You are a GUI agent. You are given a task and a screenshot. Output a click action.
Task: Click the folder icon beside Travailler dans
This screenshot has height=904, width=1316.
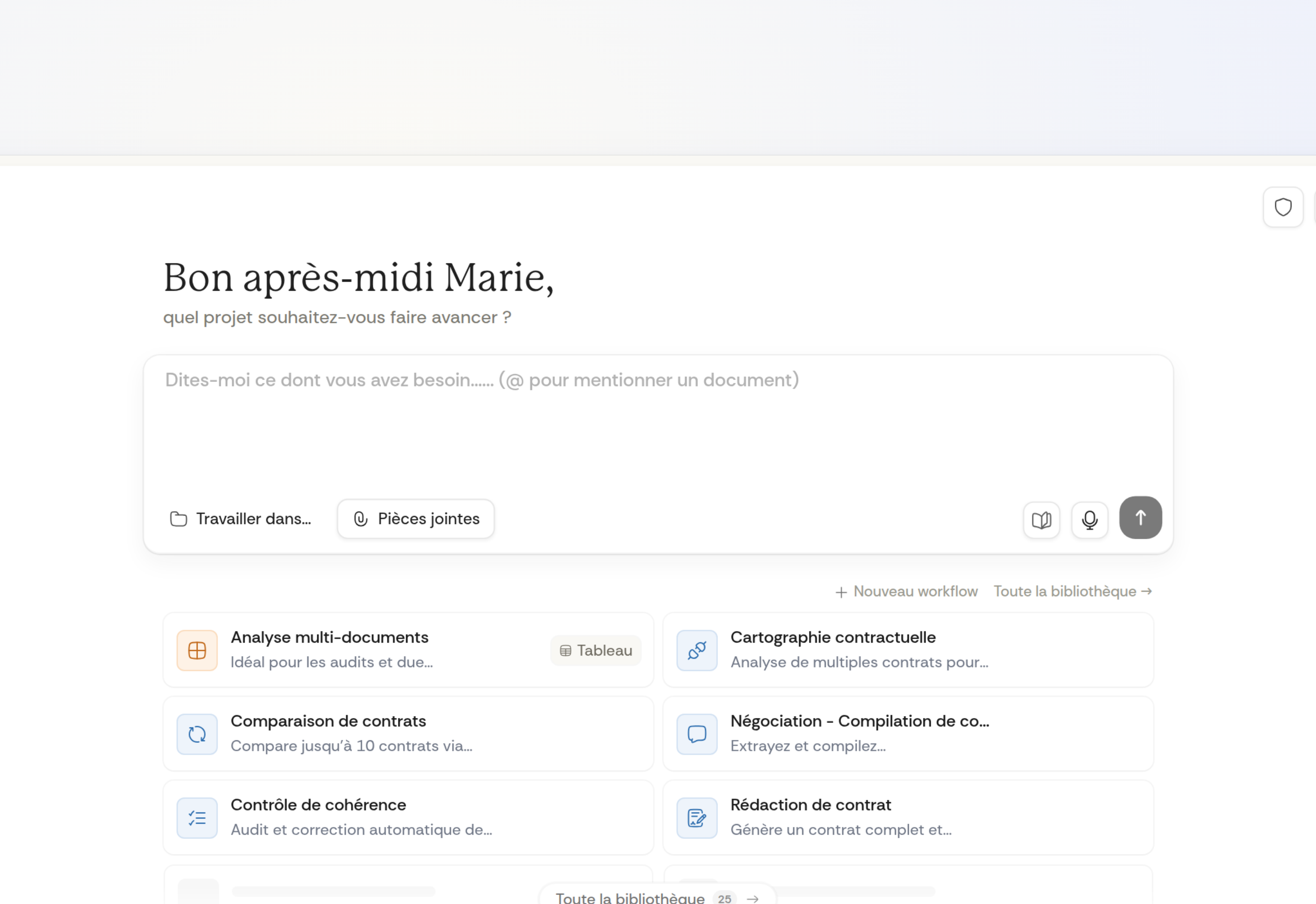pos(178,519)
